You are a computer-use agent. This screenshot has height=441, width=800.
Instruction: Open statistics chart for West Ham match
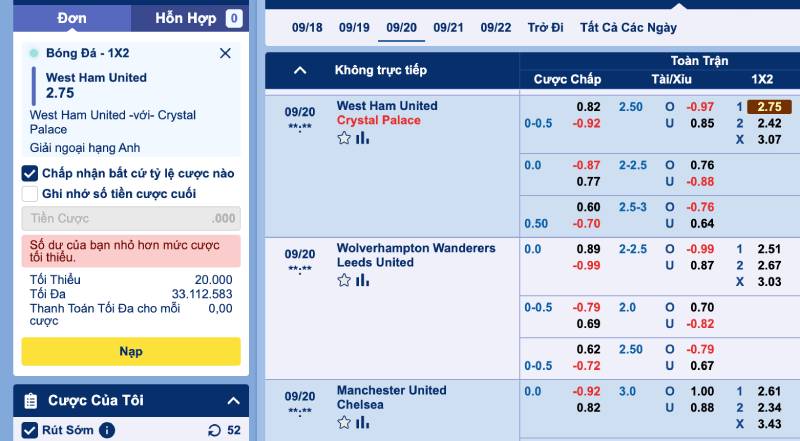pyautogui.click(x=362, y=138)
